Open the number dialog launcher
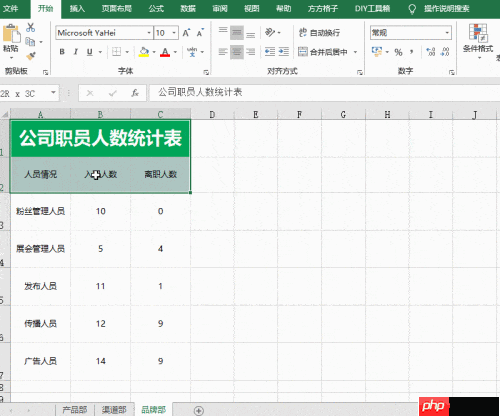The image size is (500, 416). [452, 72]
